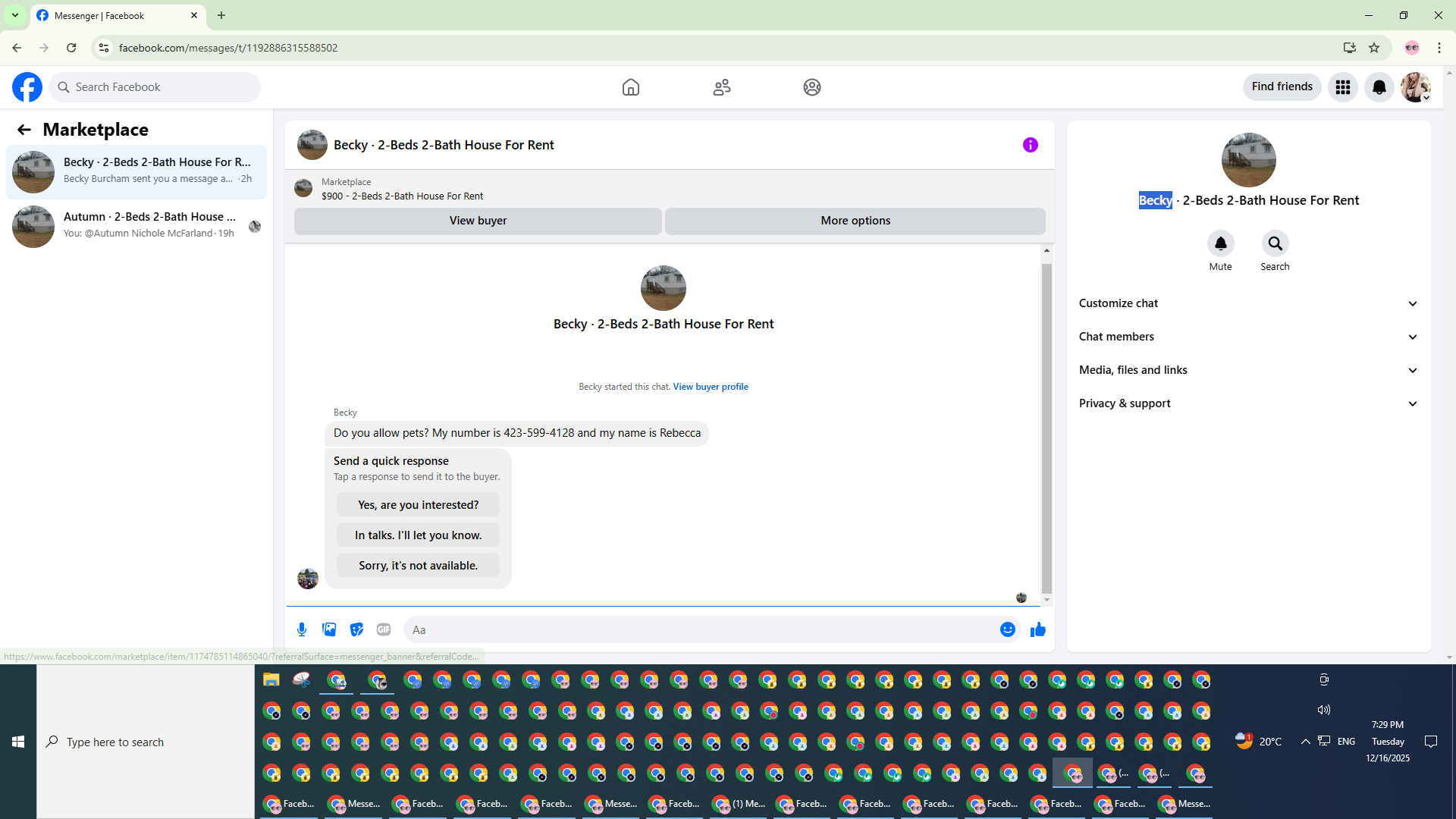Click the chat scrollbar down arrow

coord(1046,600)
